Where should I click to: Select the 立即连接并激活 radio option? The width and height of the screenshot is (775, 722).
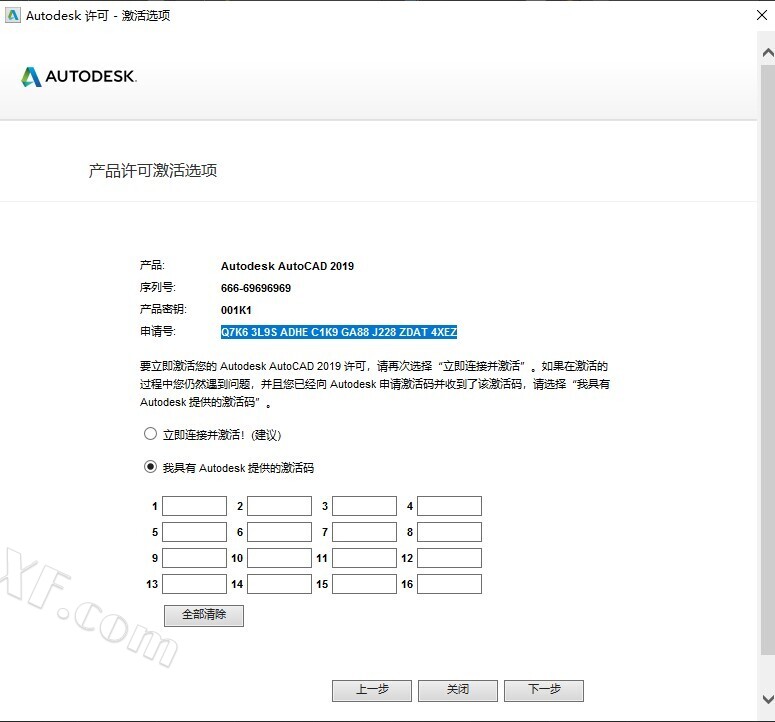tap(150, 434)
